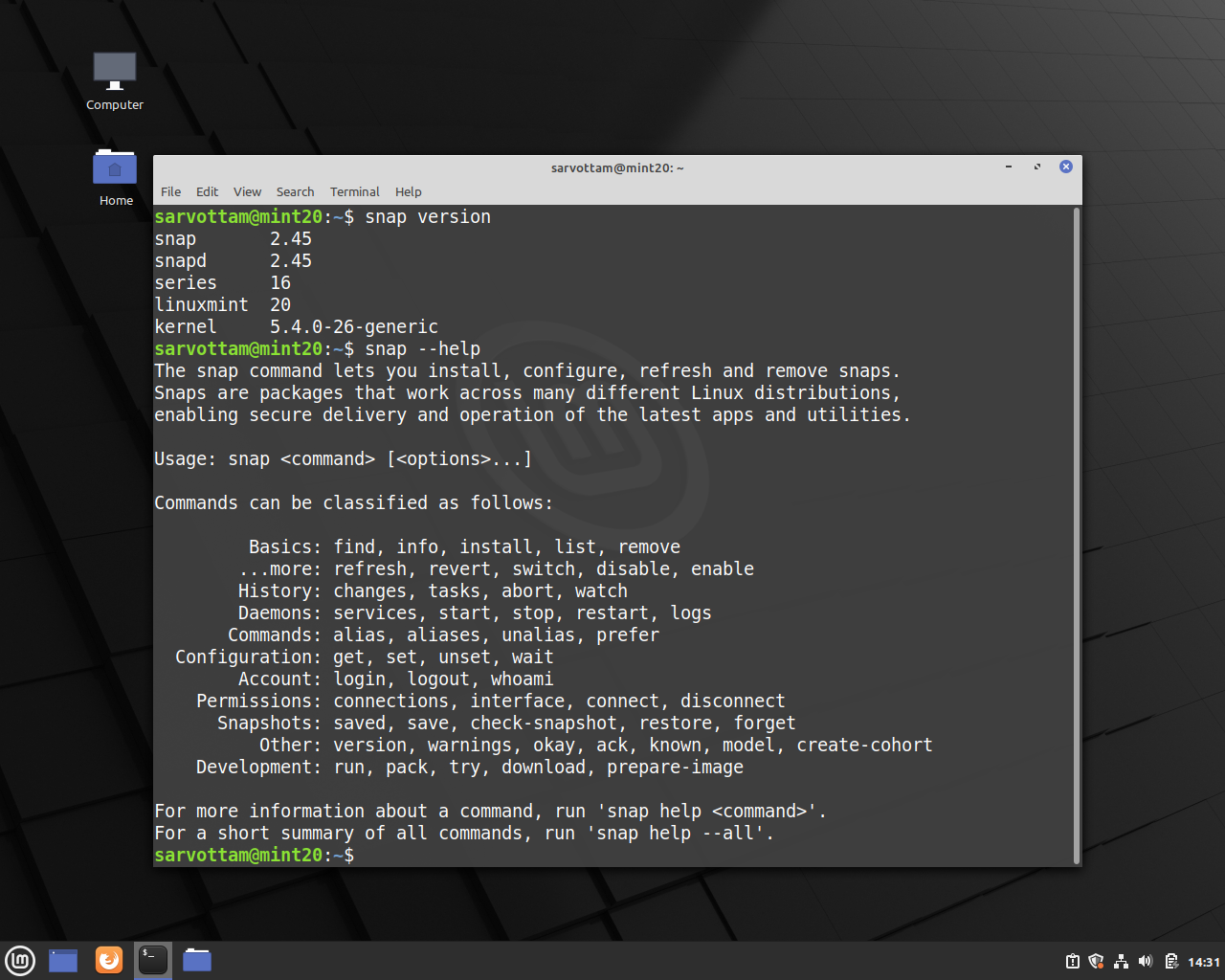Open the Search menu in the terminal
This screenshot has width=1225, height=980.
pos(295,191)
